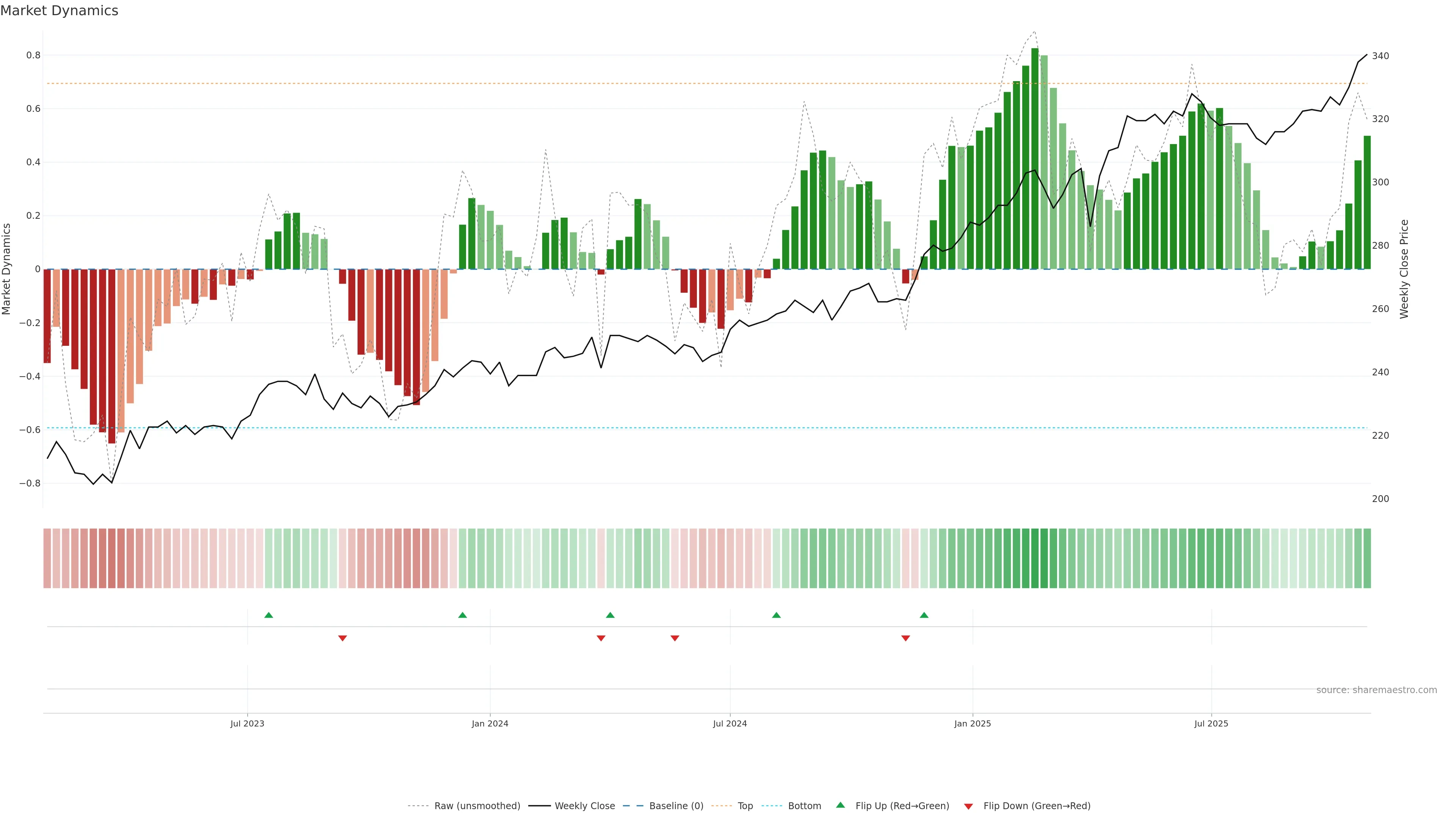Click the first green Flip Up triangle marker
The height and width of the screenshot is (819, 1456).
pyautogui.click(x=268, y=615)
